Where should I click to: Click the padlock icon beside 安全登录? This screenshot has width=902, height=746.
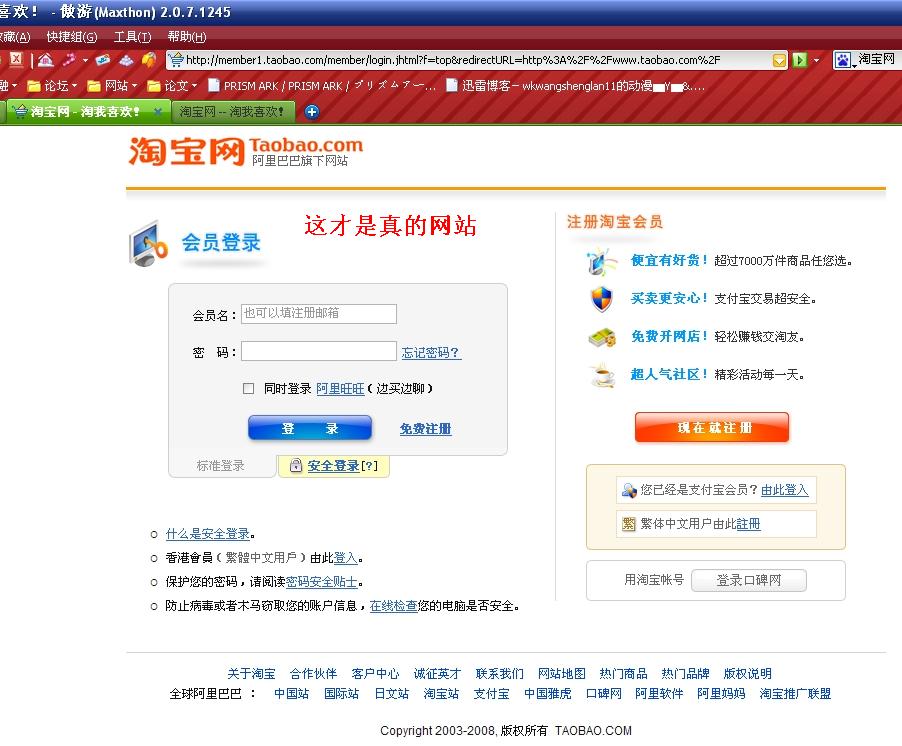(296, 465)
